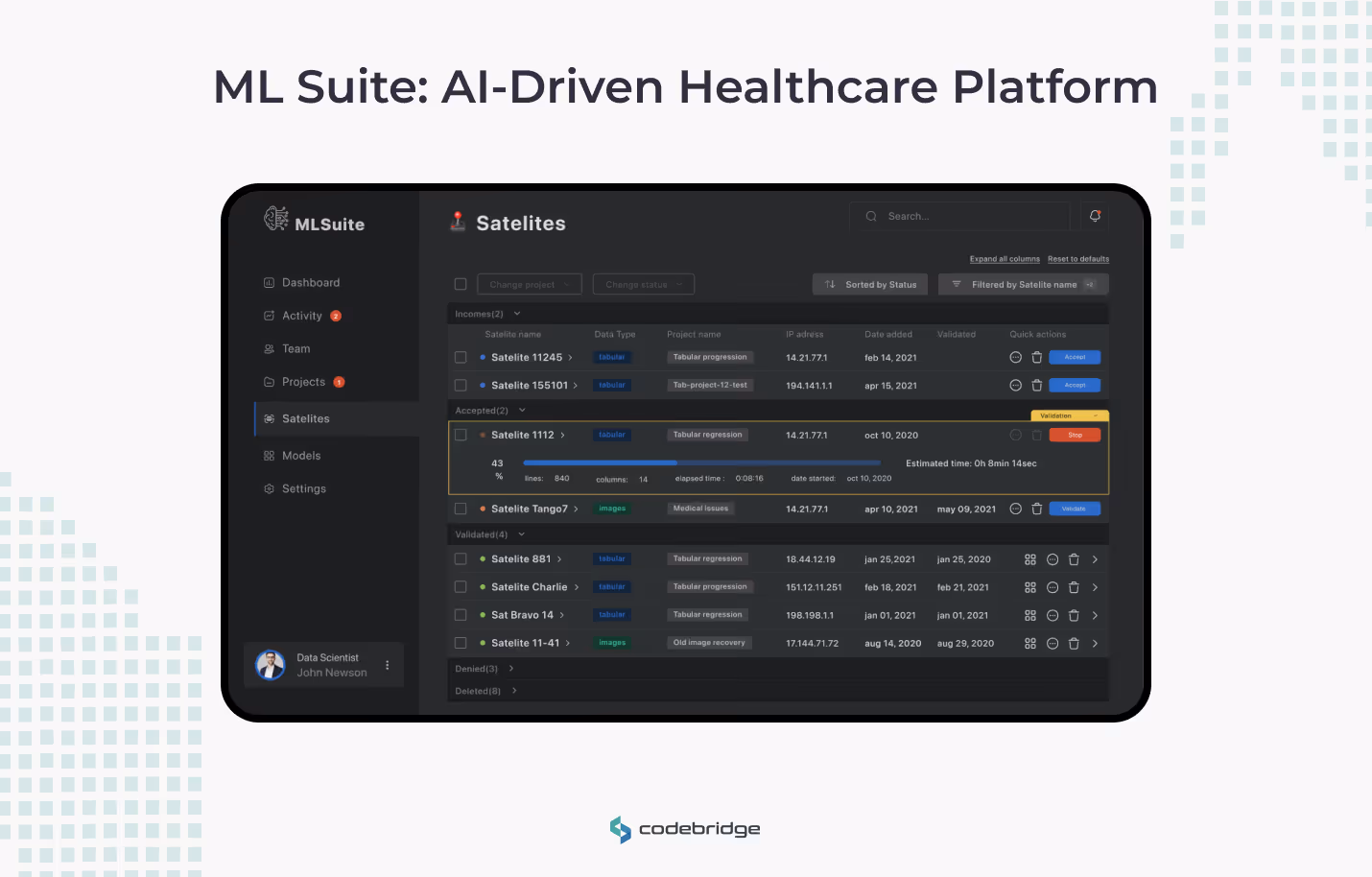Open Activity in sidebar

click(302, 316)
